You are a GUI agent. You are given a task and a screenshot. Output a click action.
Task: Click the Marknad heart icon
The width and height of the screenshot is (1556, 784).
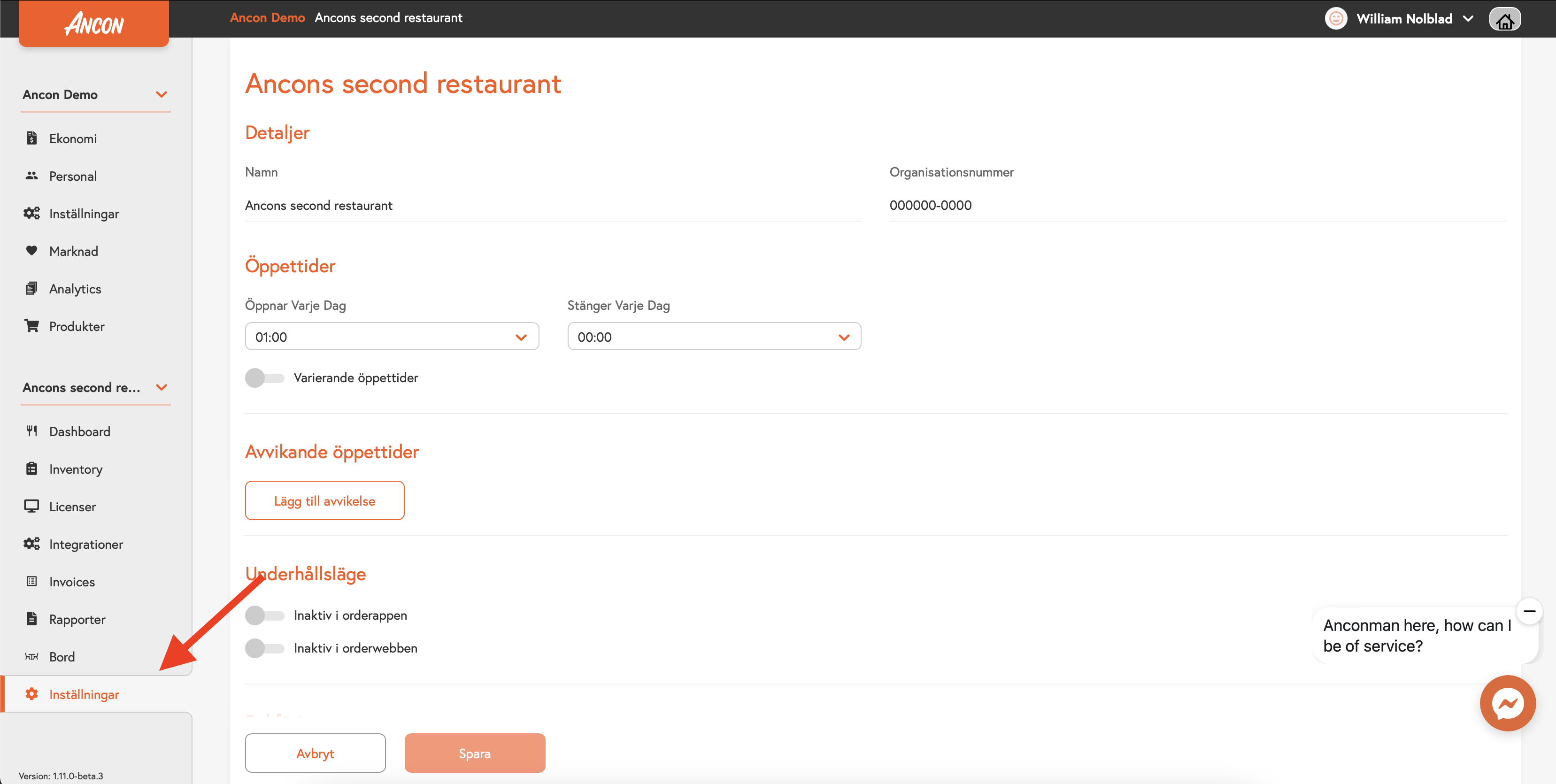point(31,251)
